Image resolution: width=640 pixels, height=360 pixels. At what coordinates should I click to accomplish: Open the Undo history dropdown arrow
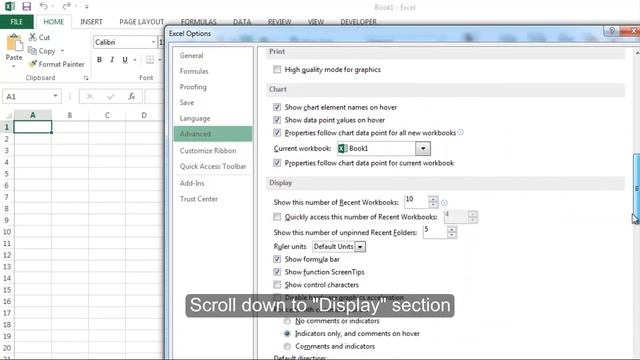tap(53, 6)
